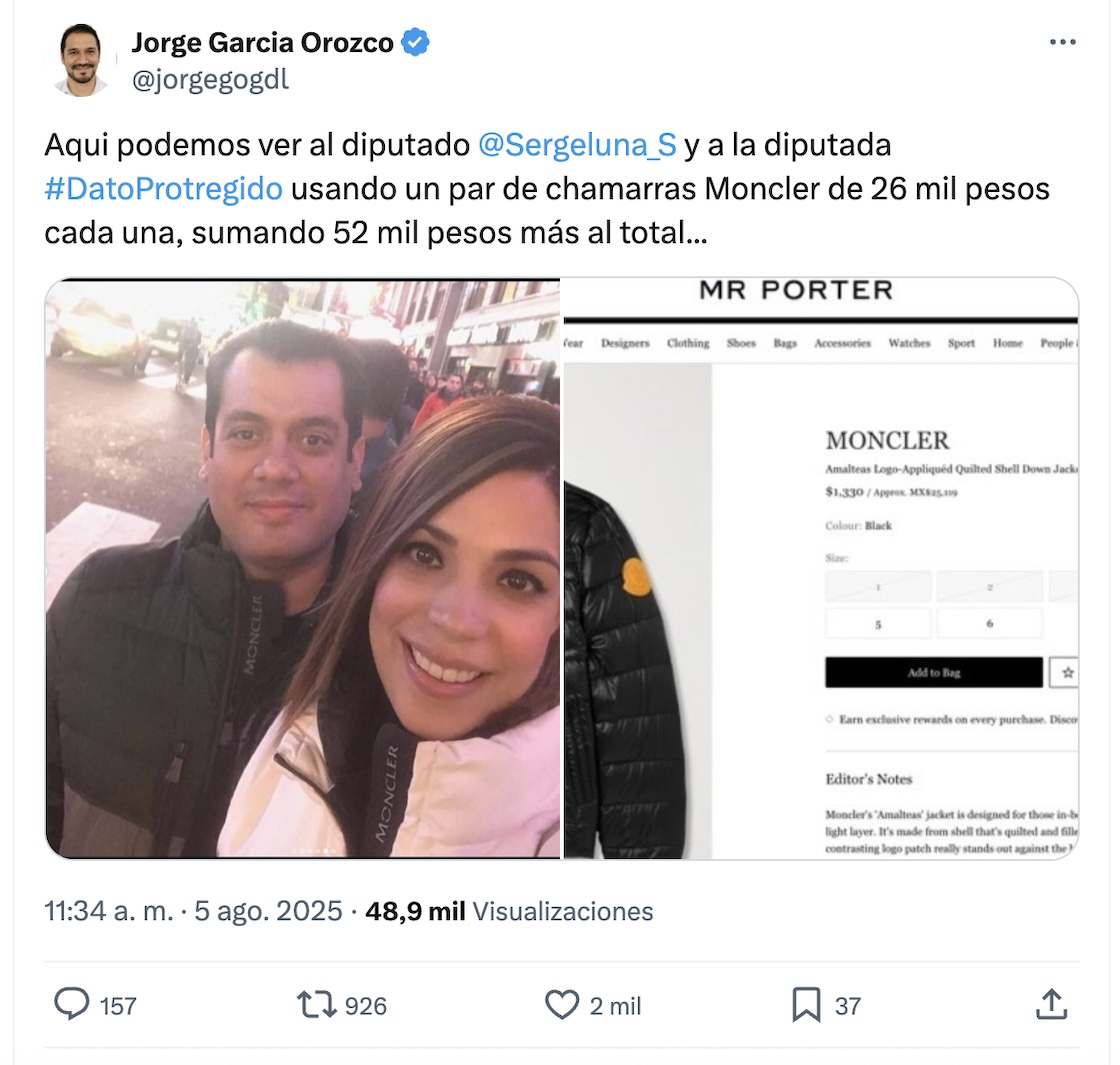Open Jorge Garcia Orozco profile picture
1120x1065 pixels.
coord(80,60)
